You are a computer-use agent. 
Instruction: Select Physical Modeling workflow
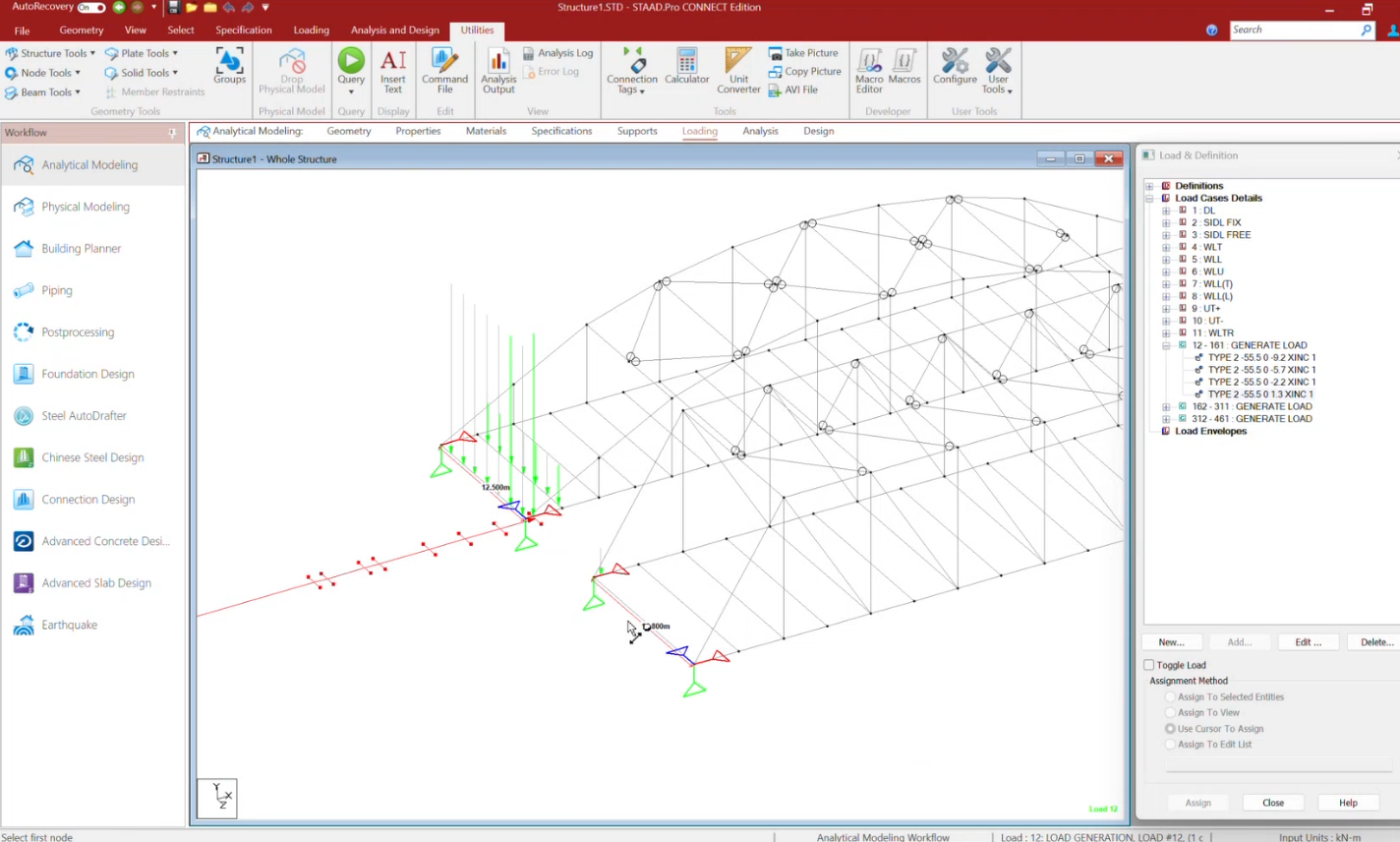92,207
